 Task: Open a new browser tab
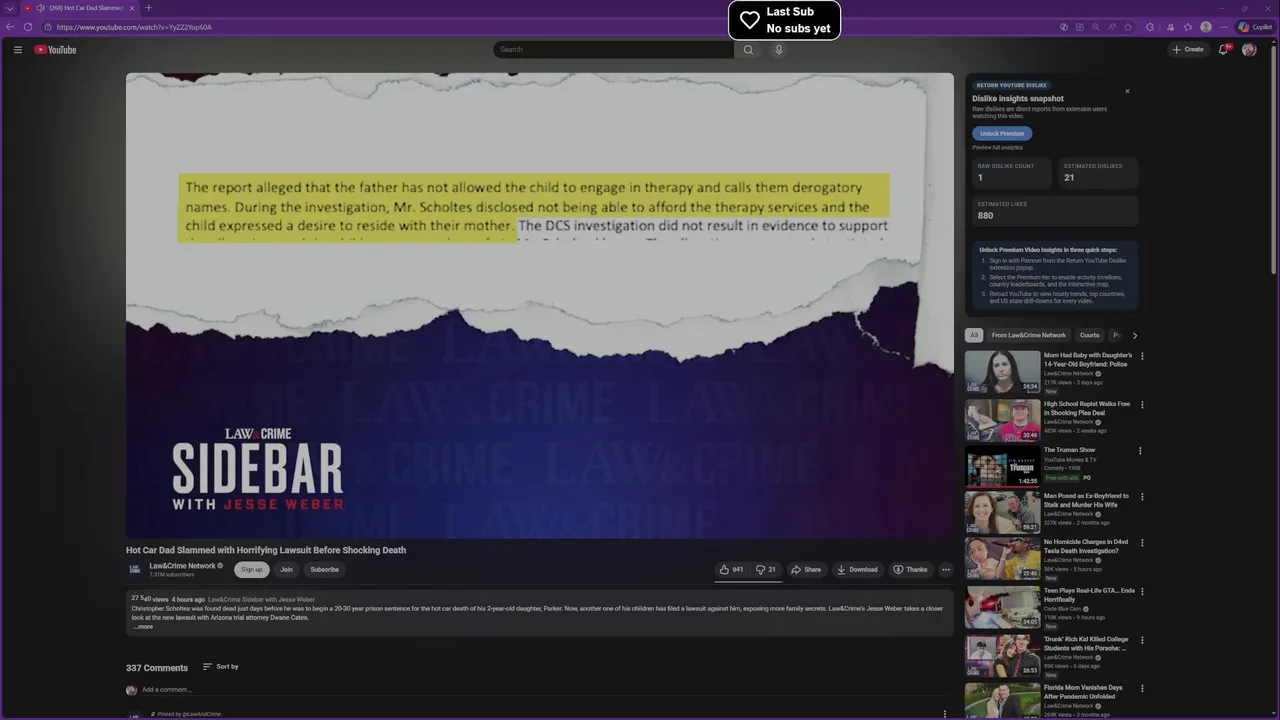click(x=148, y=8)
